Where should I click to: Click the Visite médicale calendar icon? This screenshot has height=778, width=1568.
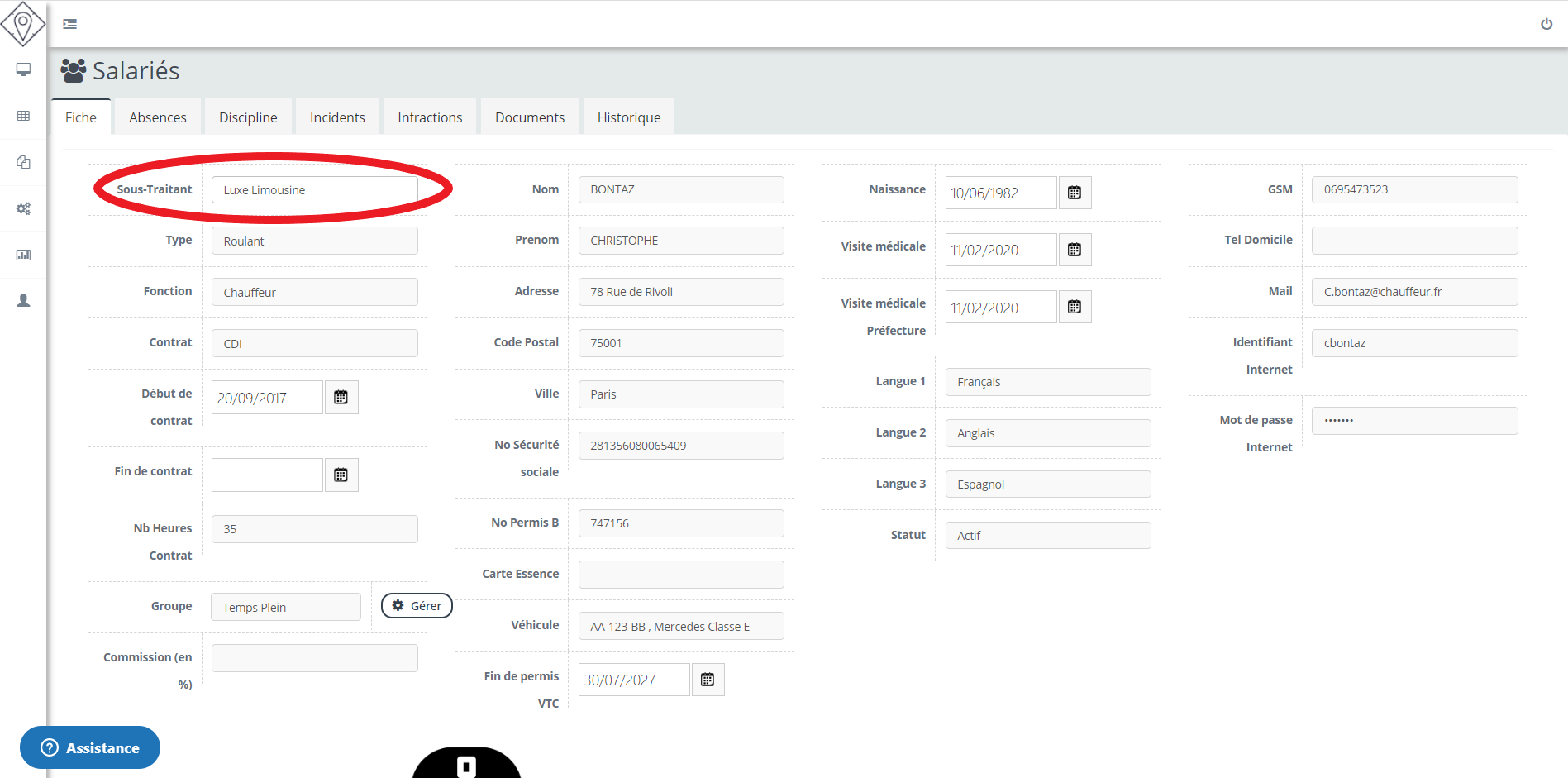tap(1075, 249)
